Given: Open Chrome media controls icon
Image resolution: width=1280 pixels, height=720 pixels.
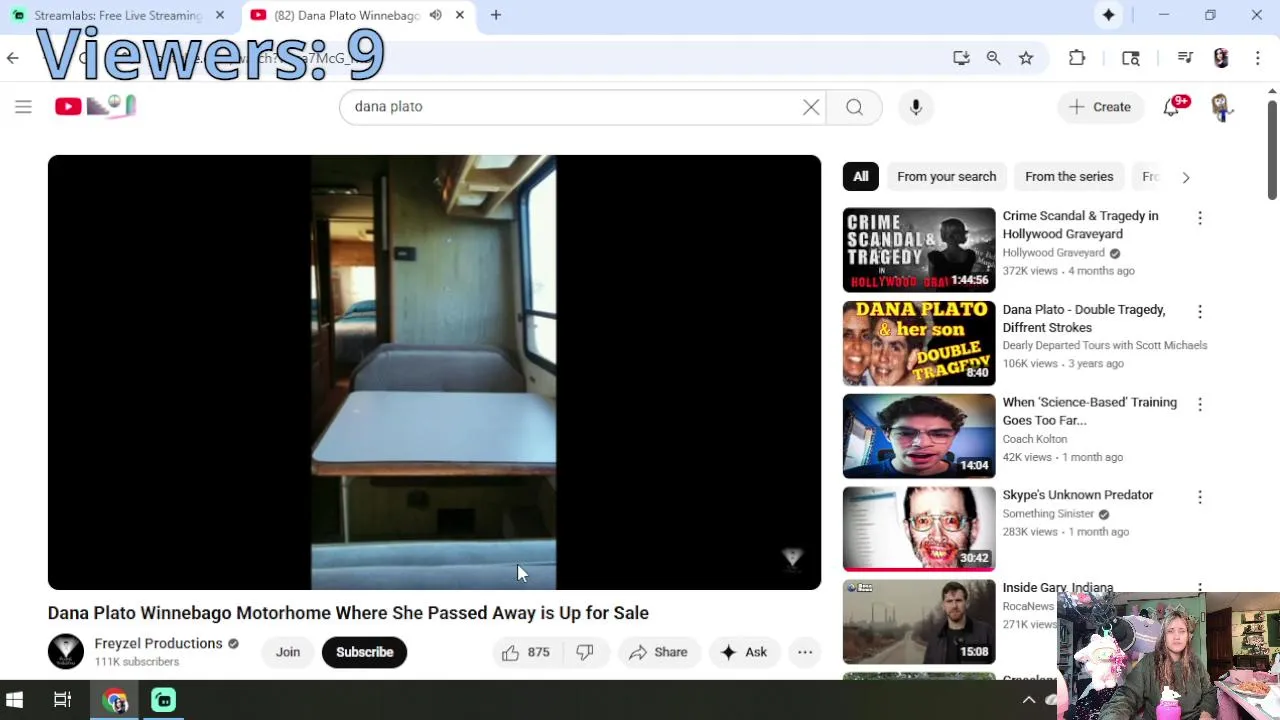Looking at the screenshot, I should (x=1185, y=58).
